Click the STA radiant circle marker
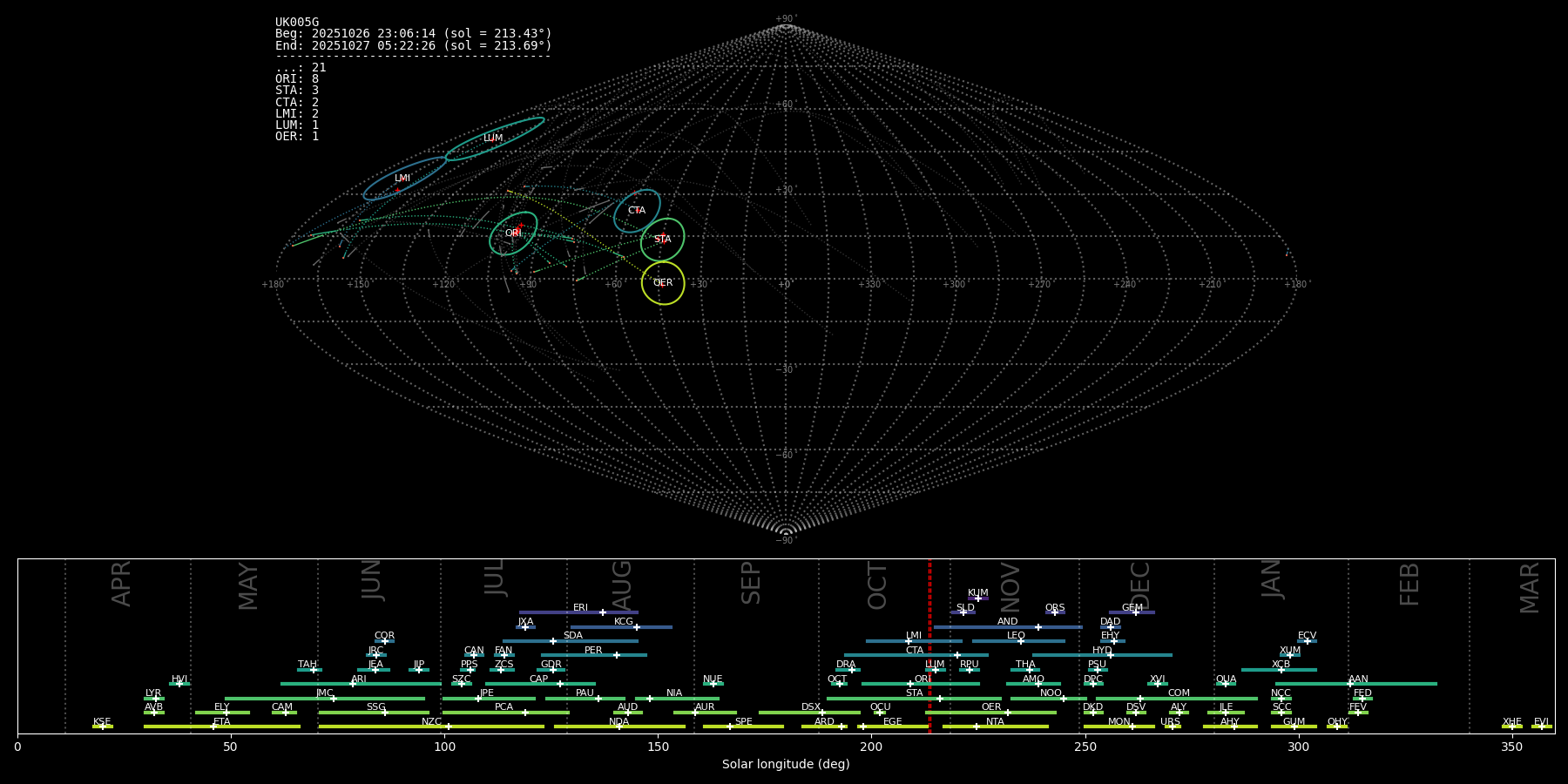Screen dimensions: 1568x784 coord(663,240)
